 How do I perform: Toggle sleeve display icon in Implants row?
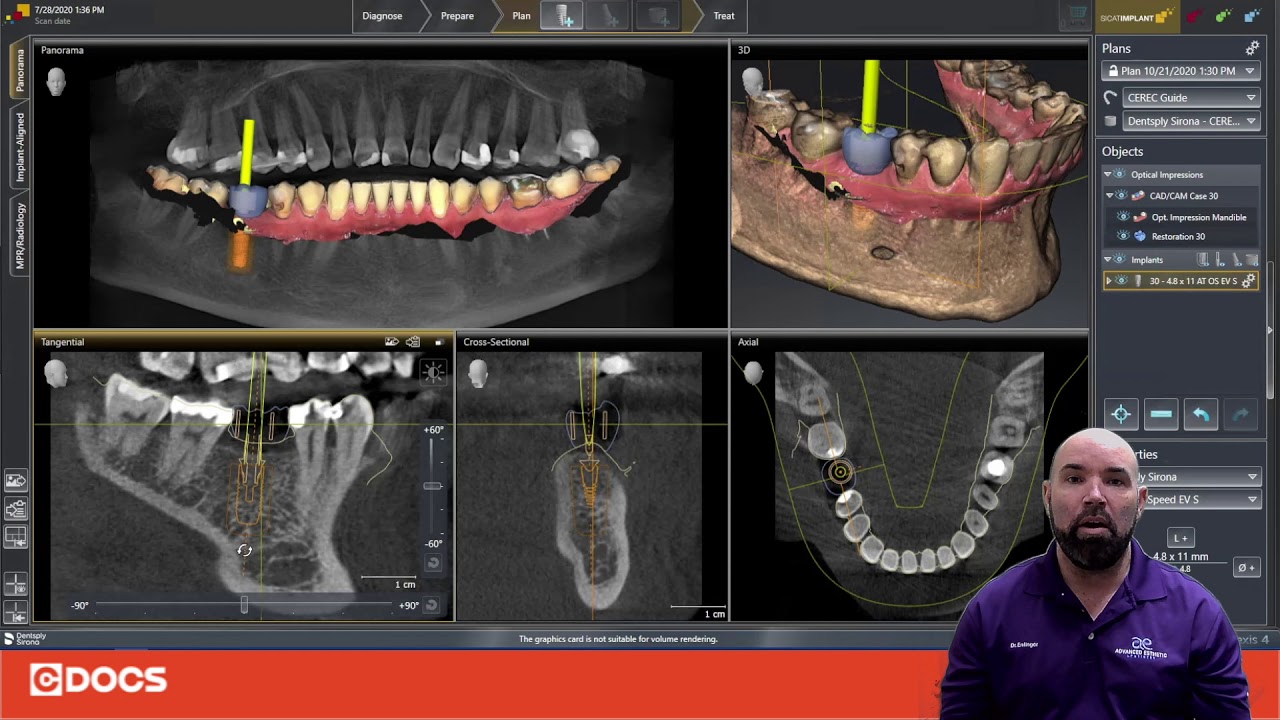(1252, 260)
